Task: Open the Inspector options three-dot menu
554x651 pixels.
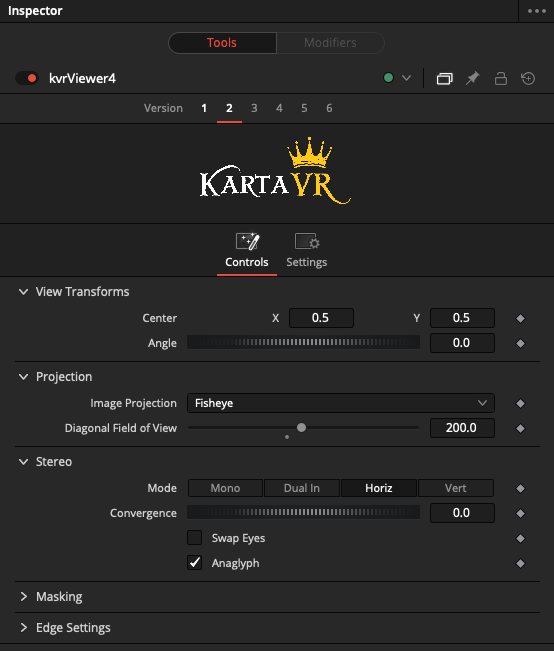Action: click(537, 11)
